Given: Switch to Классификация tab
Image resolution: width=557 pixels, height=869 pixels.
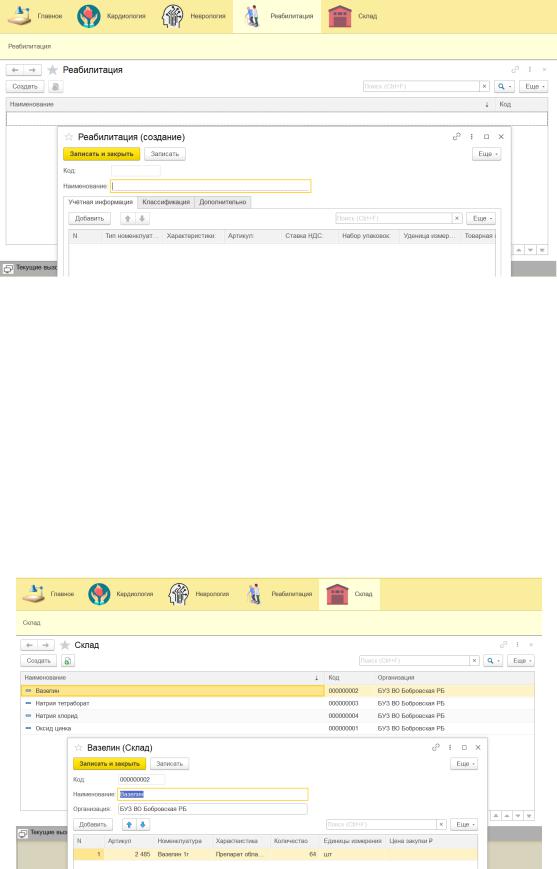Looking at the screenshot, I should pos(166,202).
